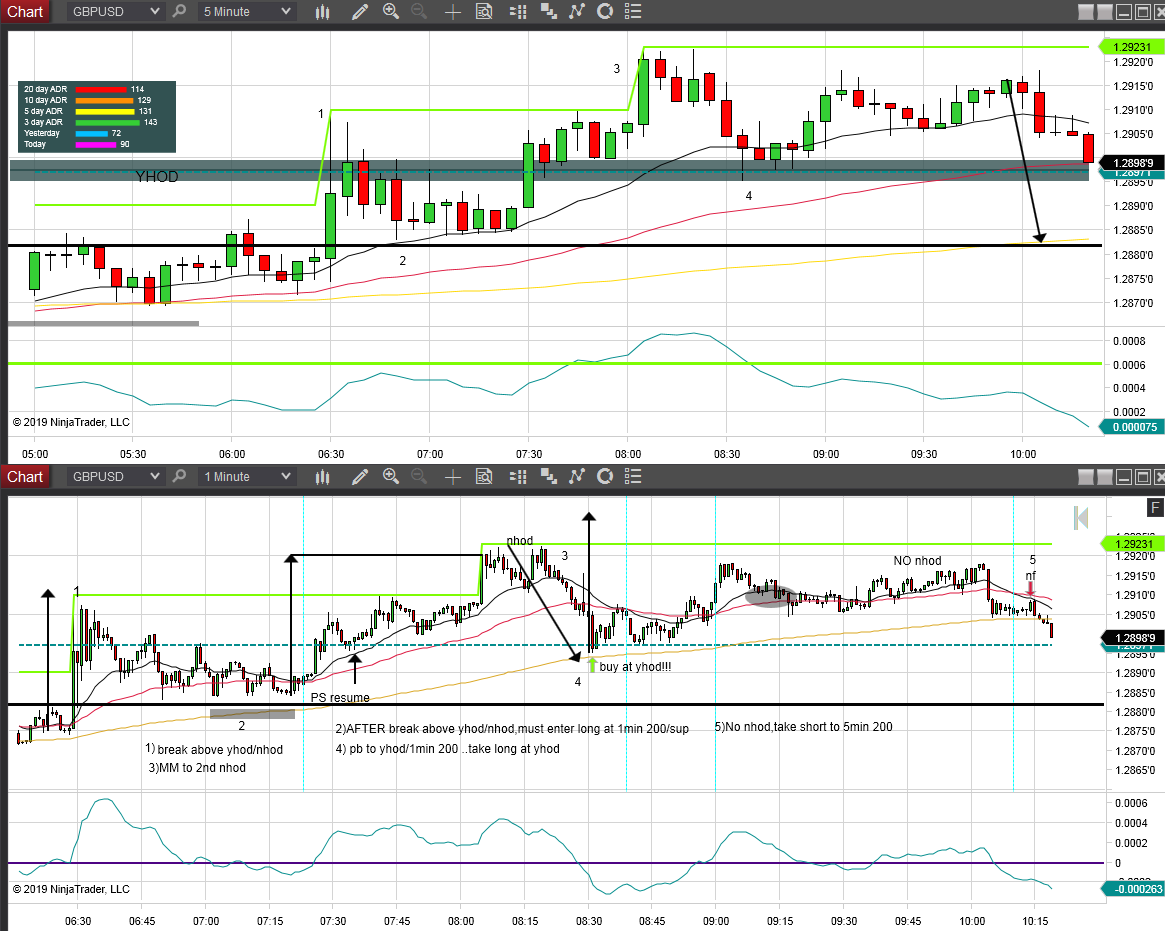Click zoom out icon on 5 Minute chart
1165x931 pixels.
[419, 11]
